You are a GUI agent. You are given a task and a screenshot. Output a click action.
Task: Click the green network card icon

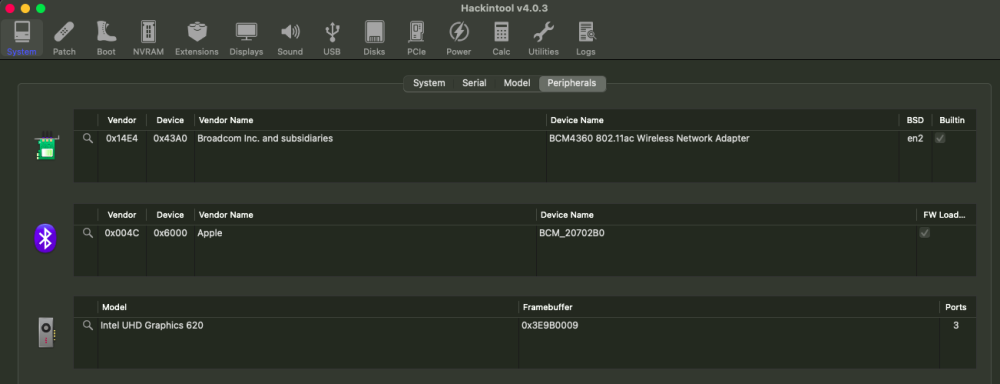point(46,146)
